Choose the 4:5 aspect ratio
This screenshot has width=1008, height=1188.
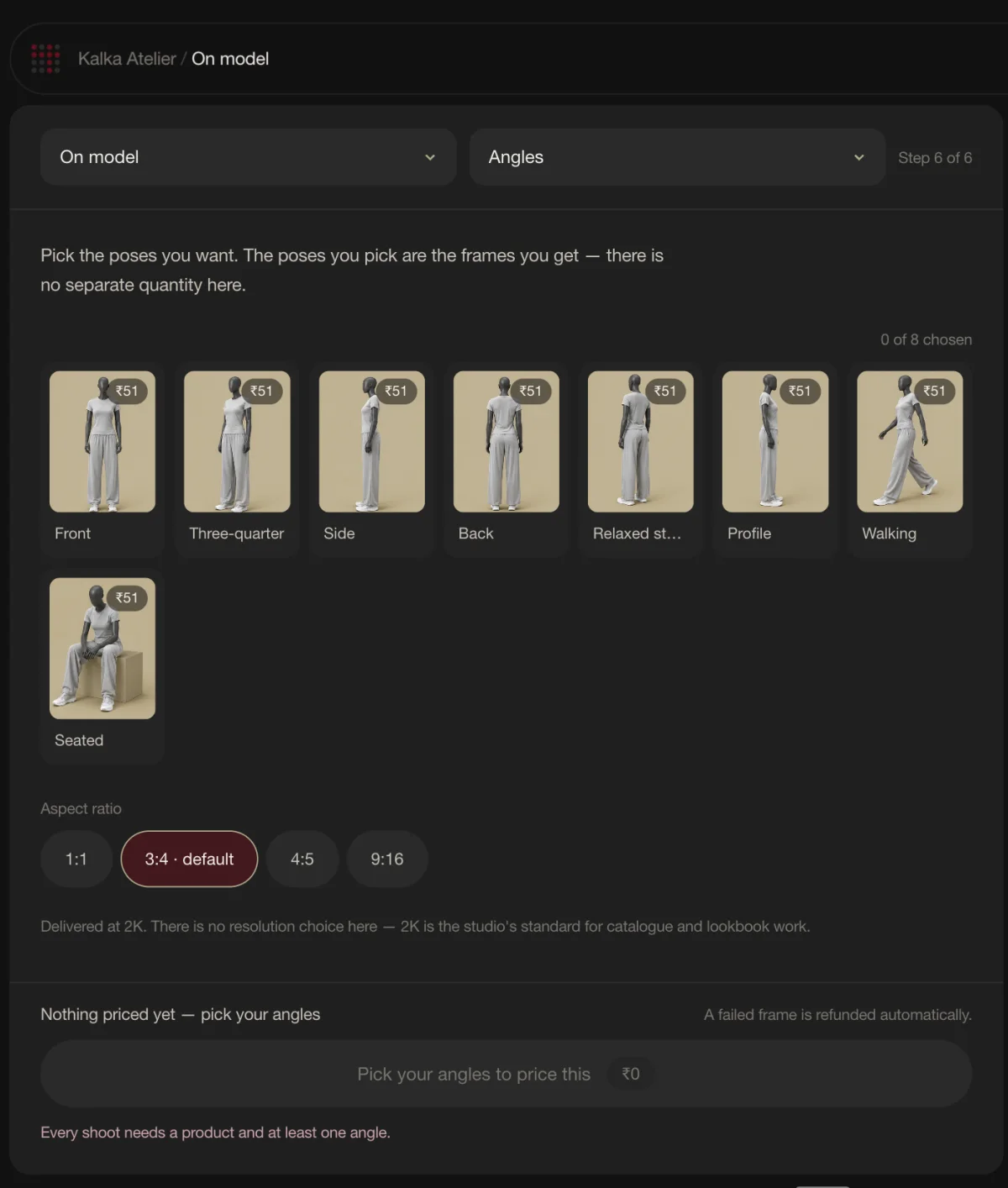[x=302, y=859]
